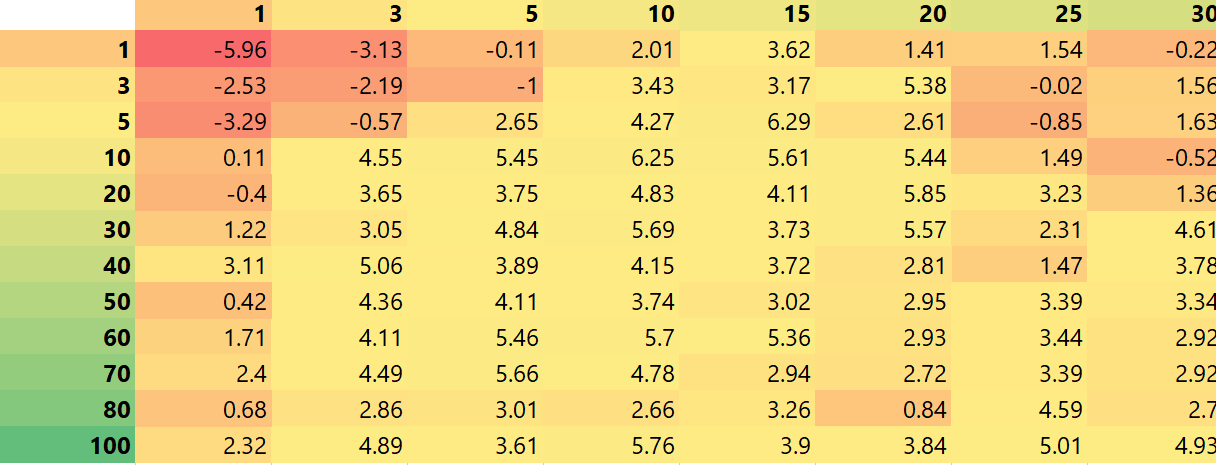Select the cell showing 6.25
The image size is (1216, 465).
click(611, 157)
